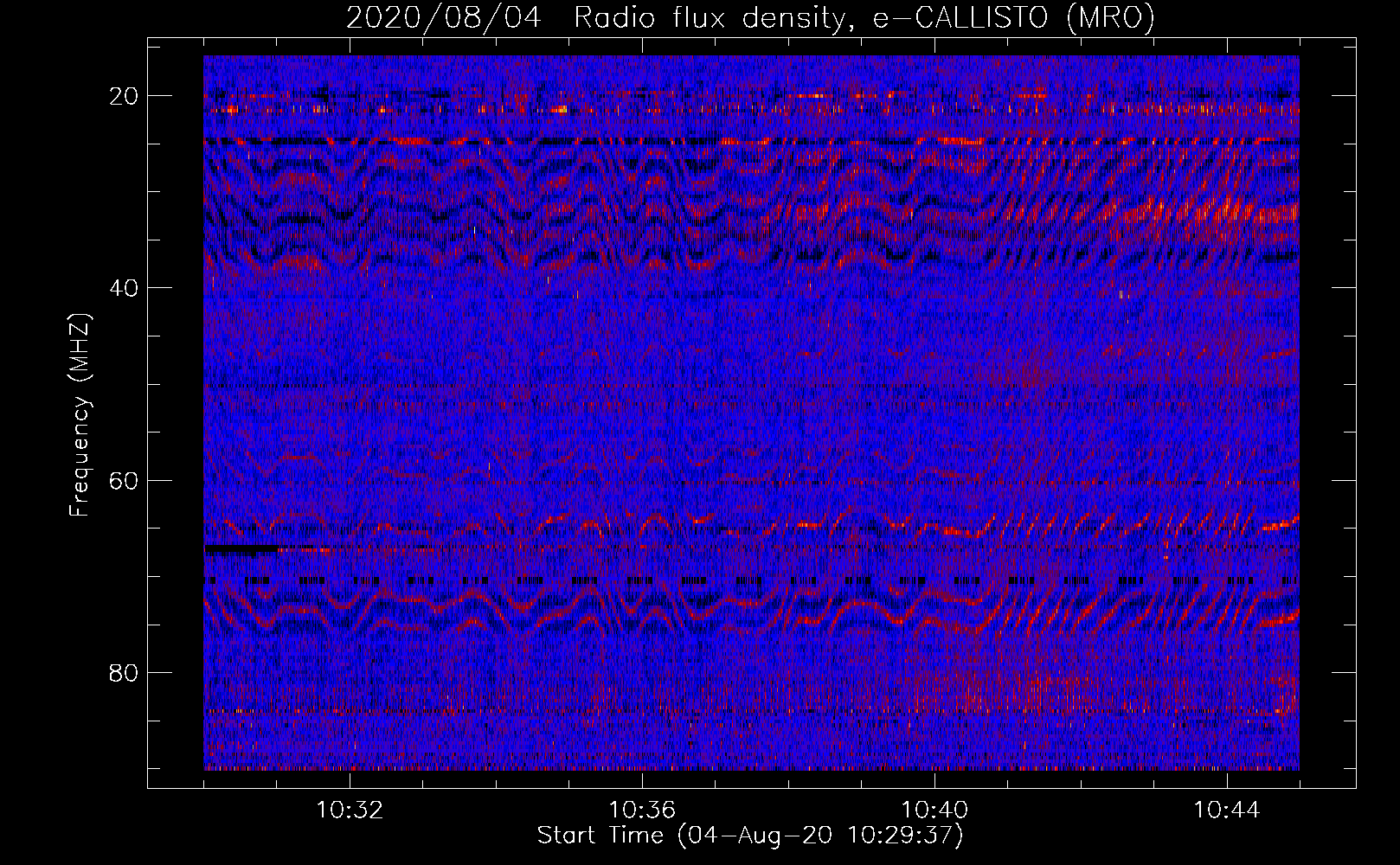Click the time tick label "10:36"
Screen dimensions: 1400x865
click(642, 811)
